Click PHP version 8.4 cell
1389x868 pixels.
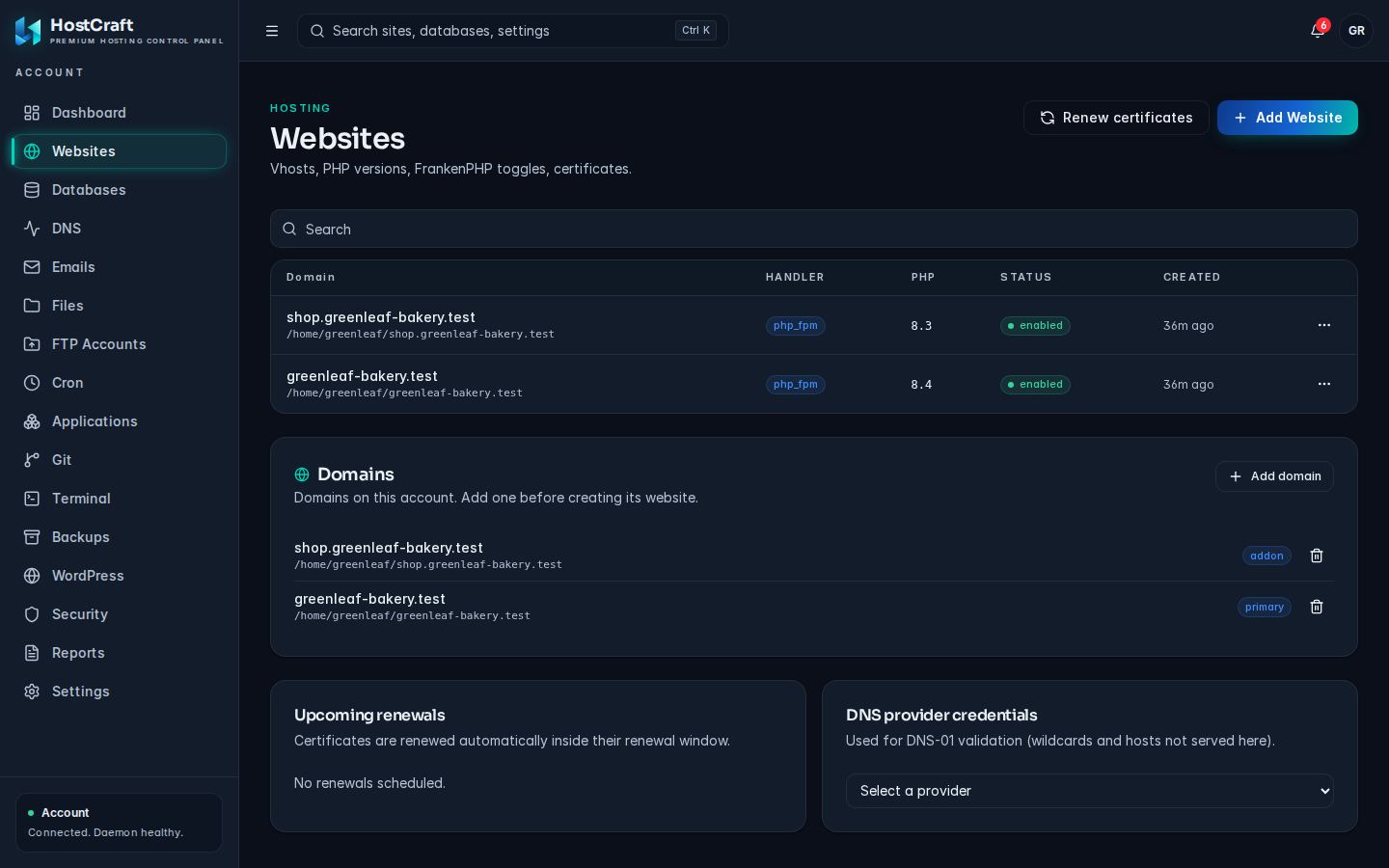[921, 385]
